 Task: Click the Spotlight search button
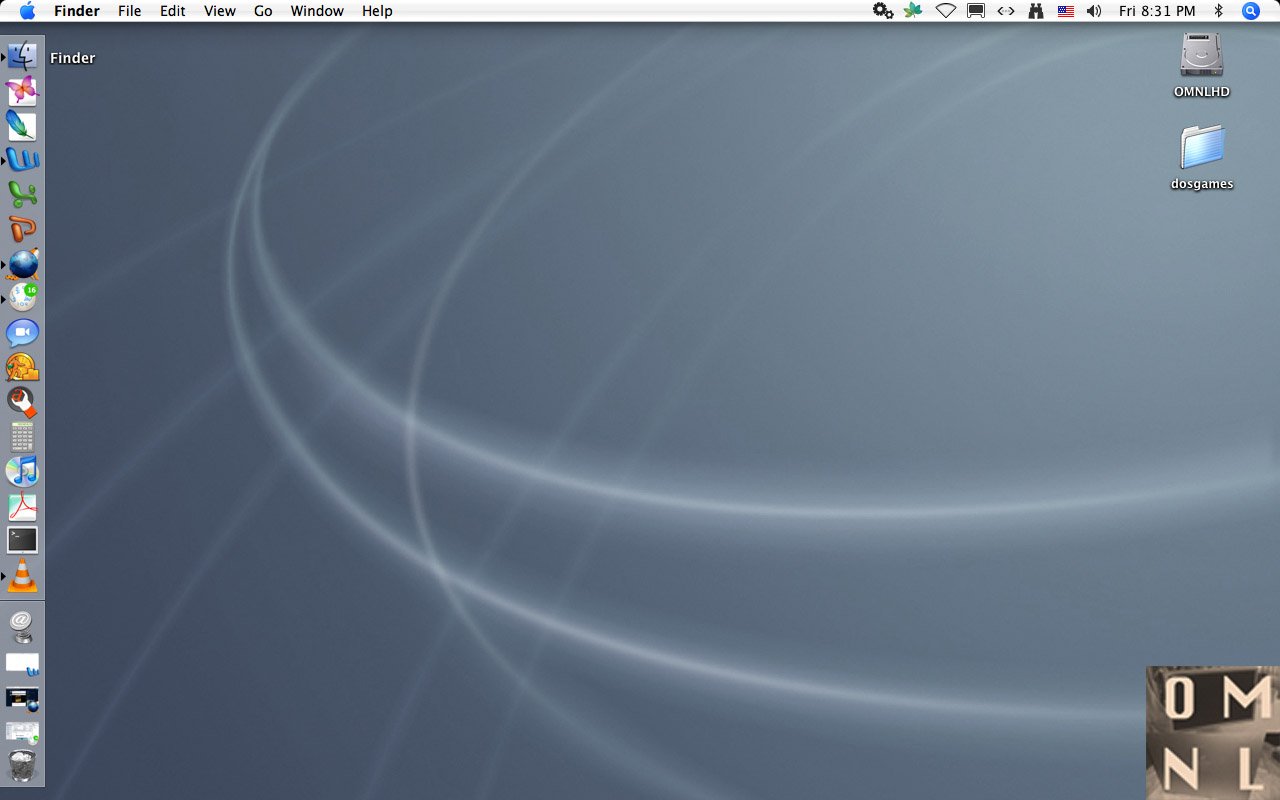pos(1250,11)
